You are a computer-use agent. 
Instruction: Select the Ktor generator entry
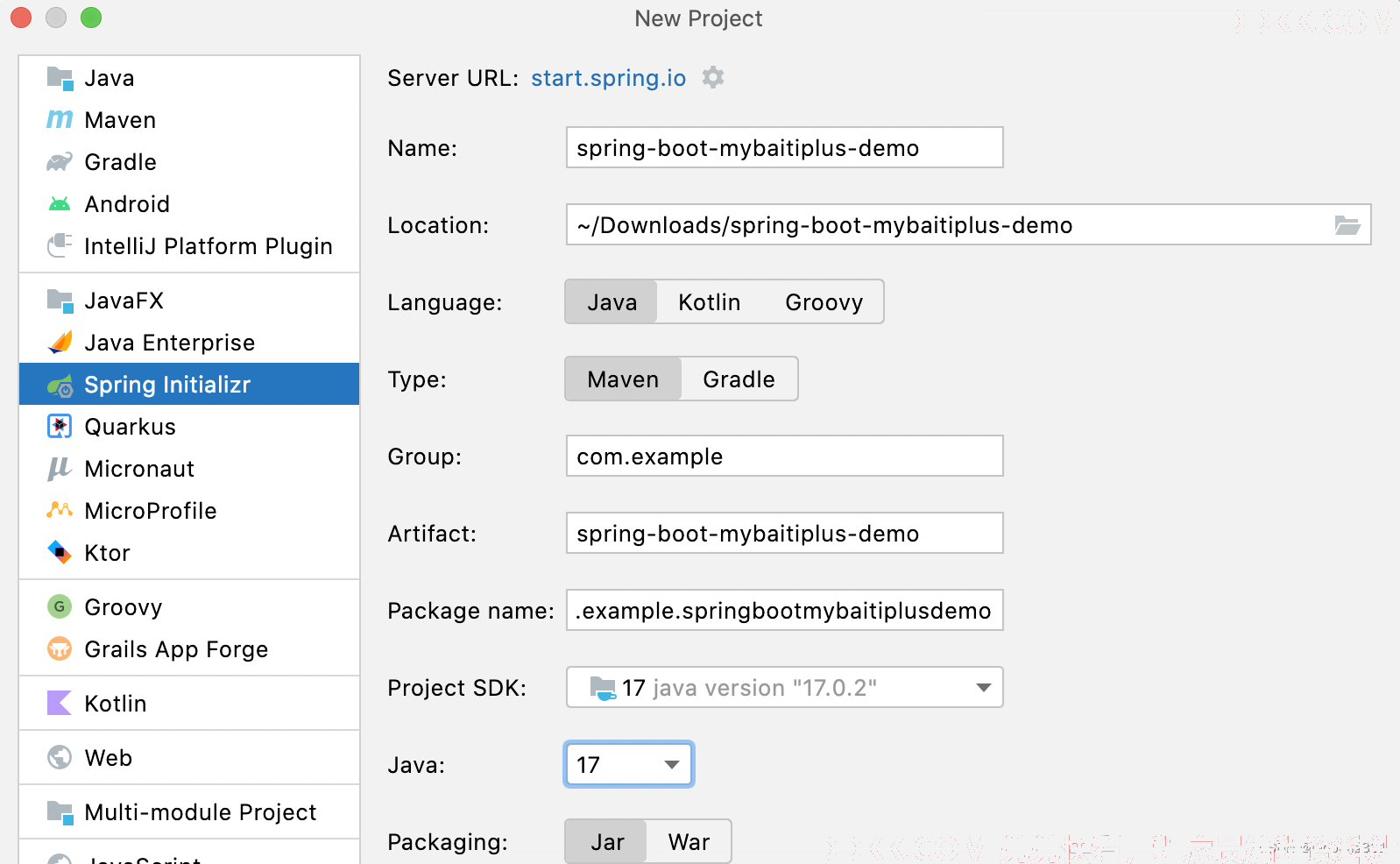[x=189, y=553]
